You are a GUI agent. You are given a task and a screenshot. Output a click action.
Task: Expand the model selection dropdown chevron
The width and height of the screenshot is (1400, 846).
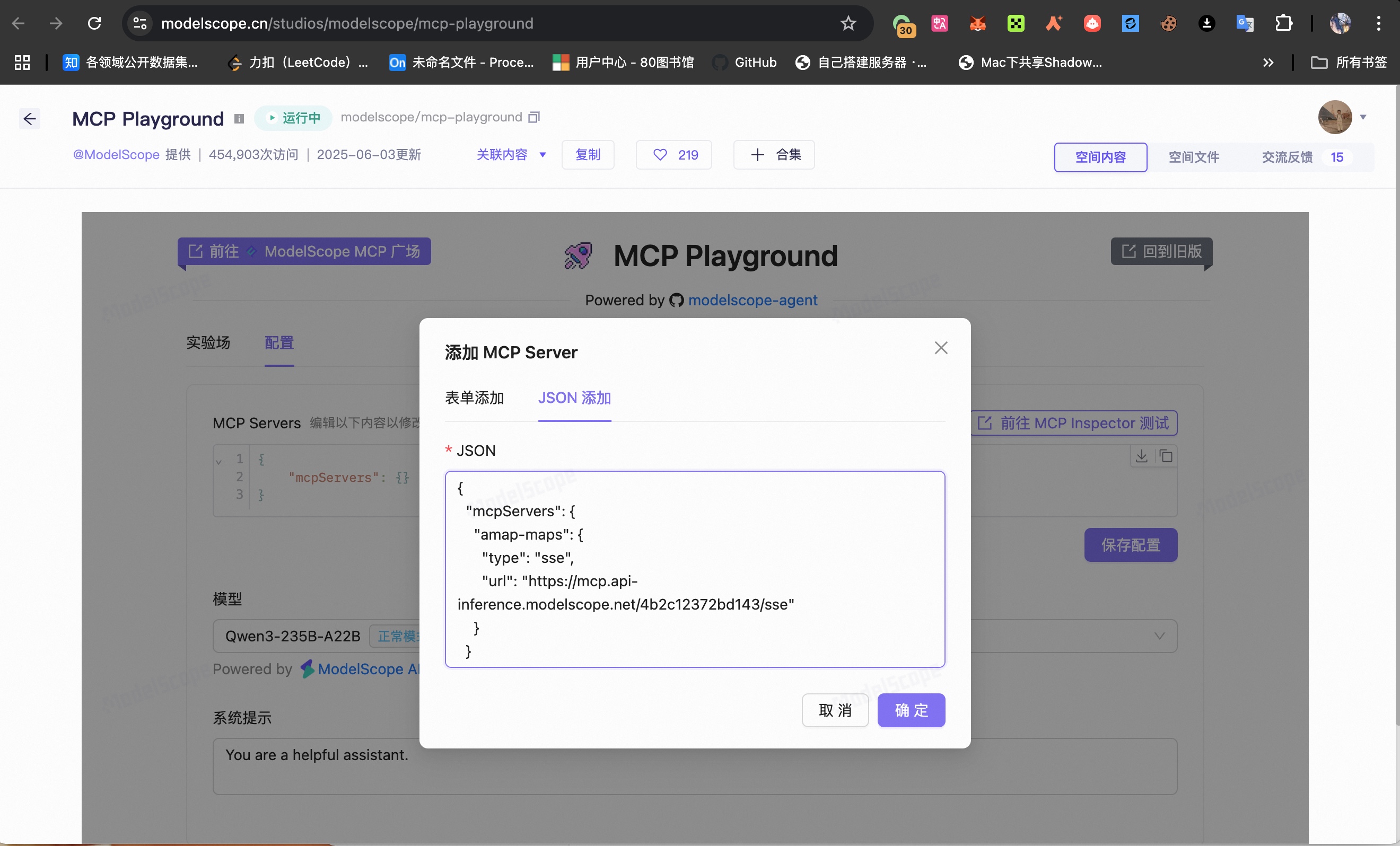(1160, 636)
